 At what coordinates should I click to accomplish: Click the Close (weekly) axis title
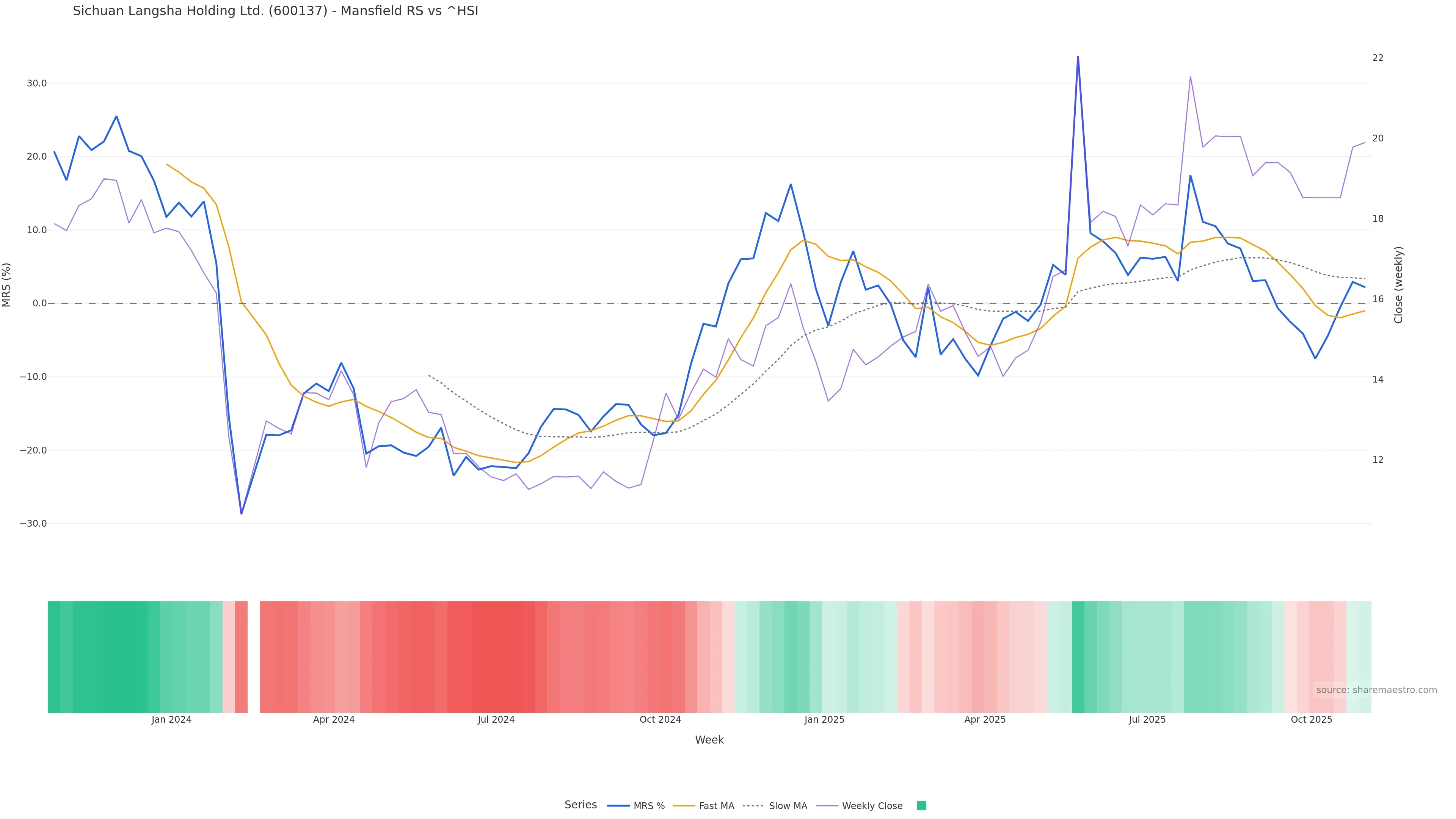(1398, 285)
